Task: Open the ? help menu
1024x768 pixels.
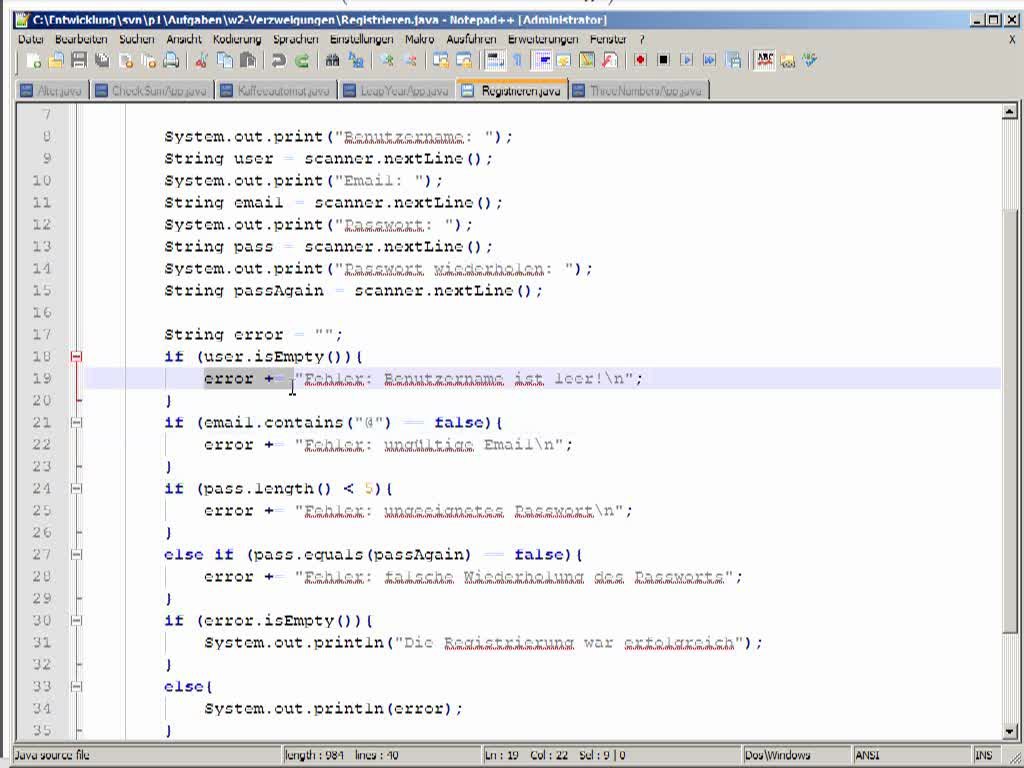Action: pyautogui.click(x=642, y=39)
